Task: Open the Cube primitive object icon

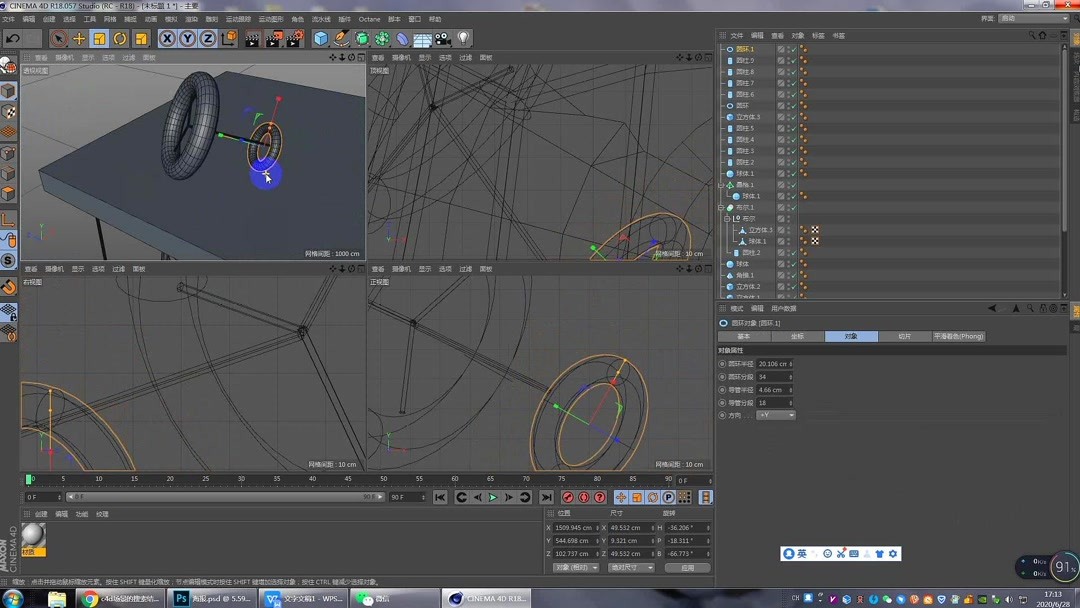Action: (321, 39)
